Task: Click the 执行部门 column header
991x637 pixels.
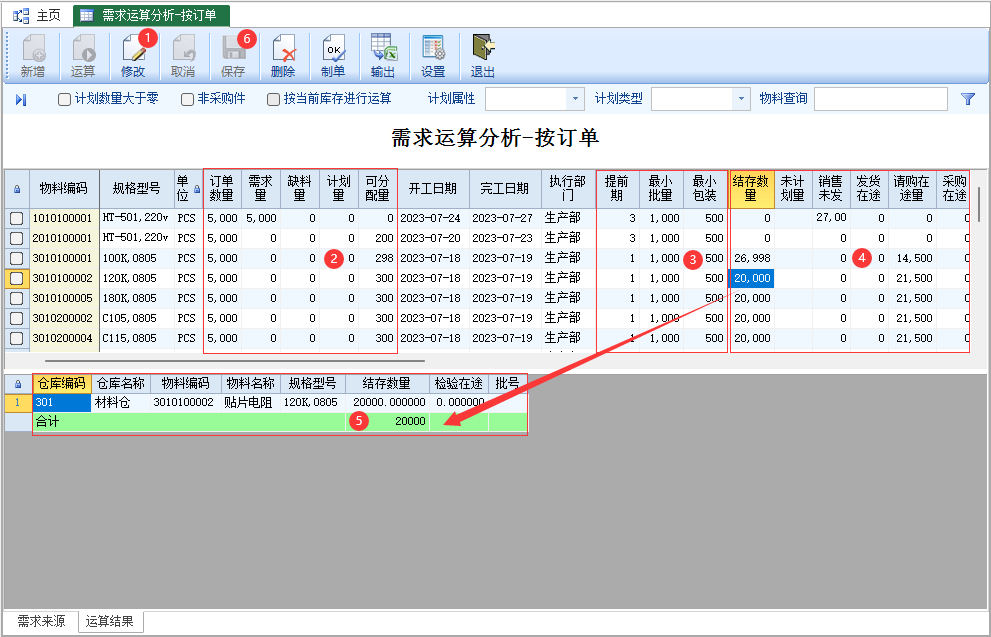Action: 568,189
